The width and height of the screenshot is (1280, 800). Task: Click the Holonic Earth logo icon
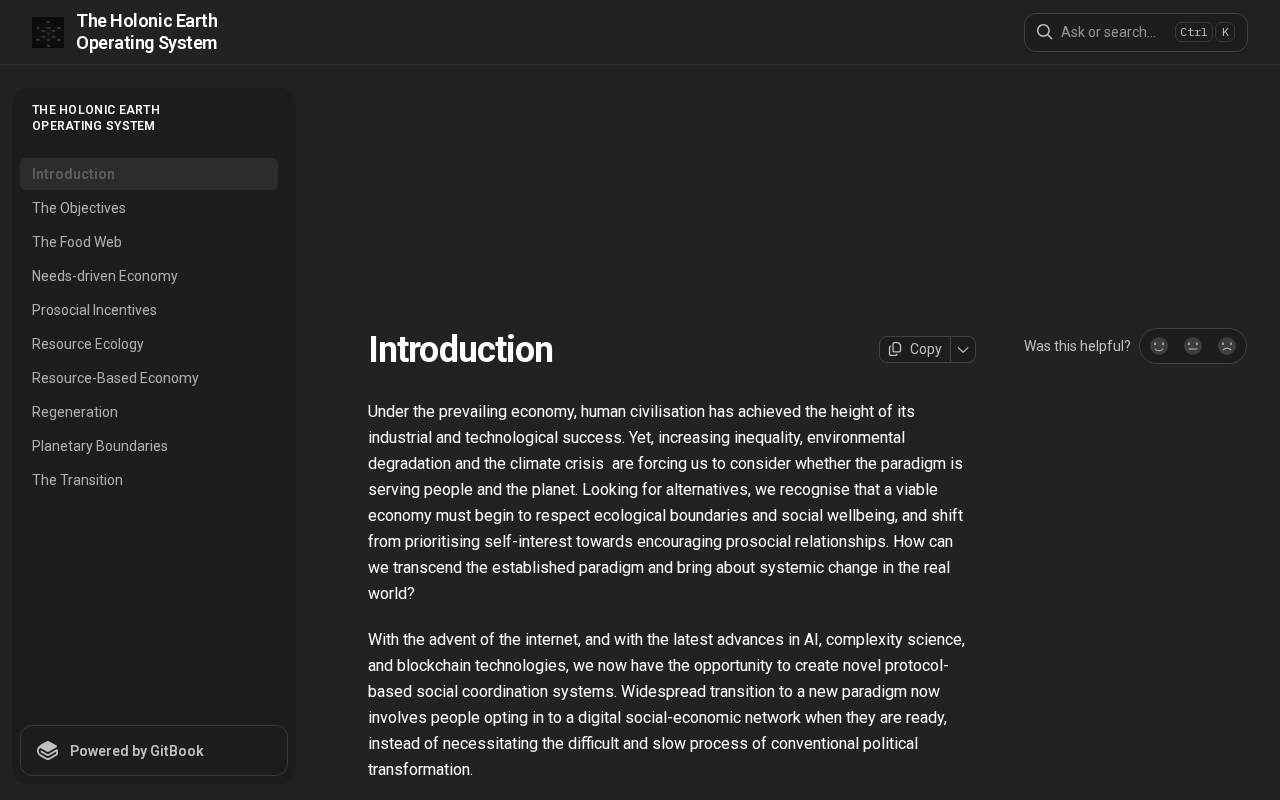[48, 32]
